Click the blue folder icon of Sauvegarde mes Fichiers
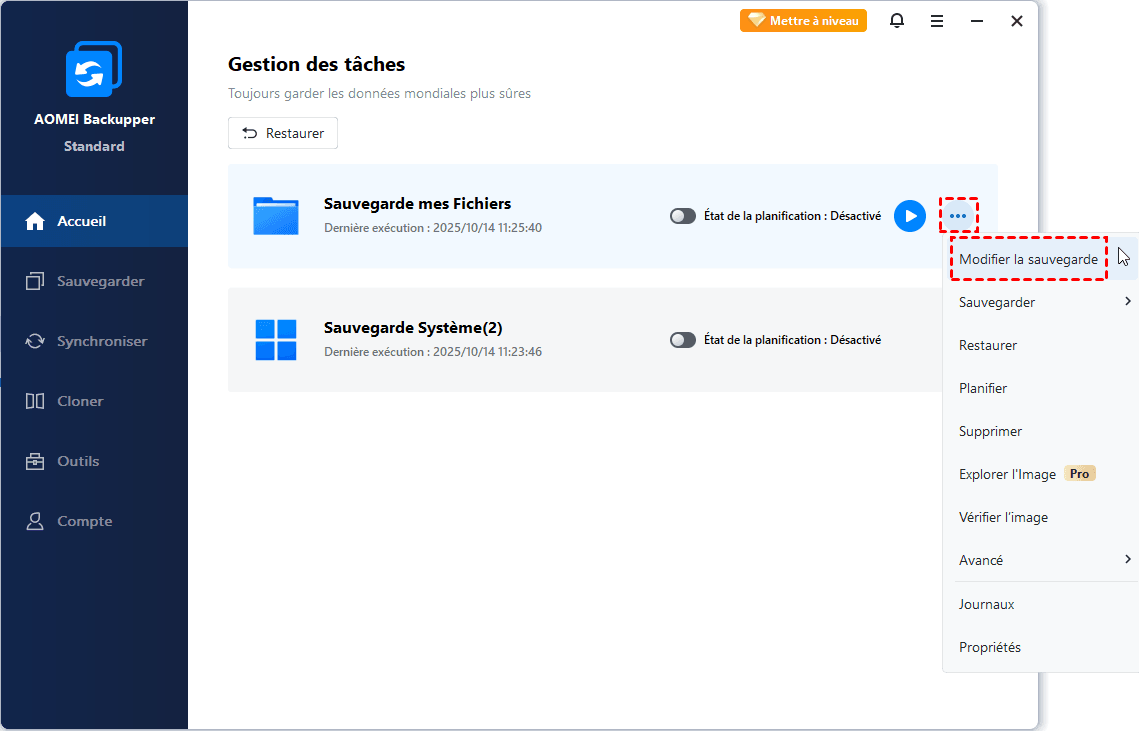Viewport: 1139px width, 731px height. tap(276, 216)
